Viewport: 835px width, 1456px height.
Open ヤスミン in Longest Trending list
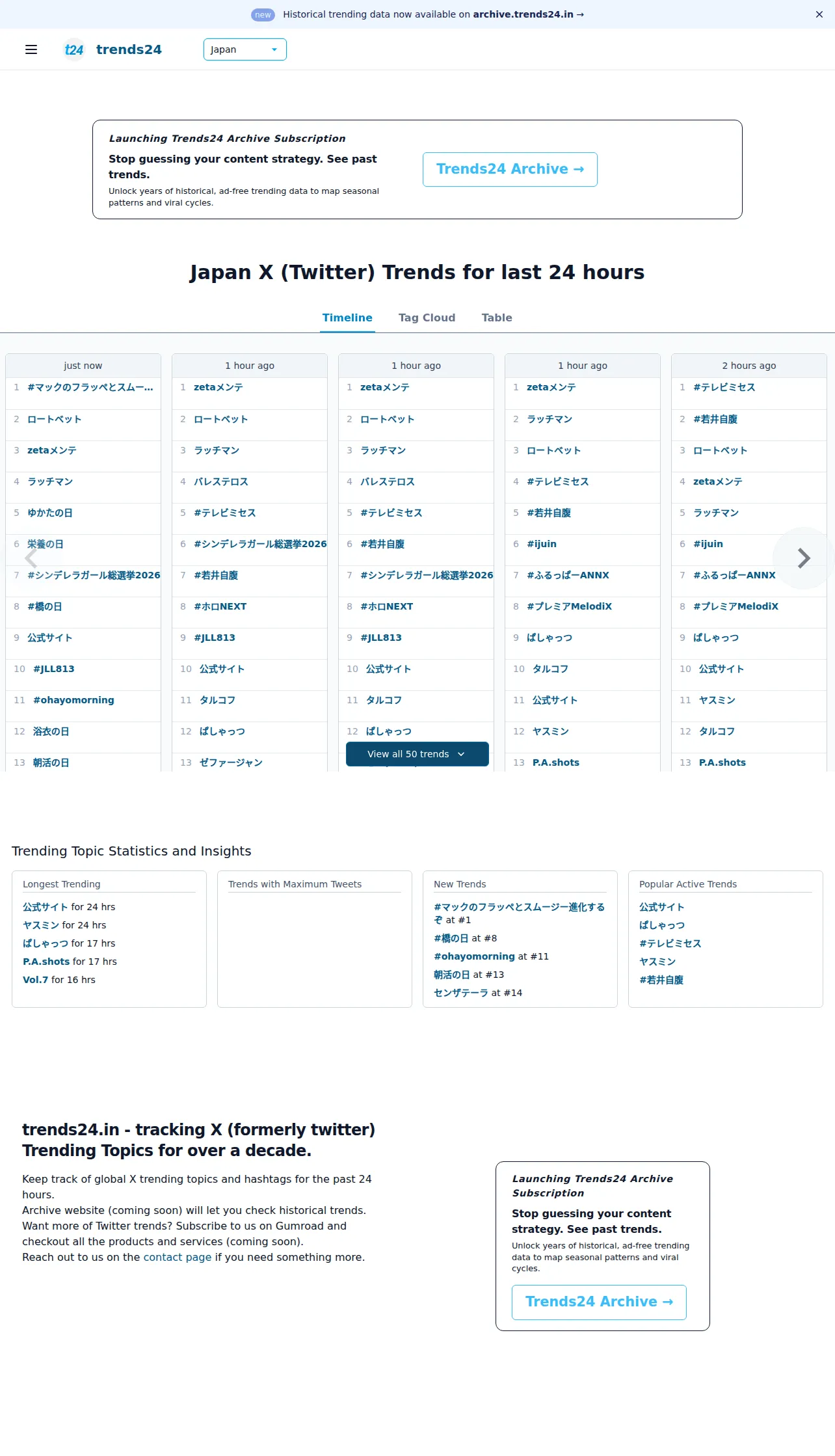[41, 925]
